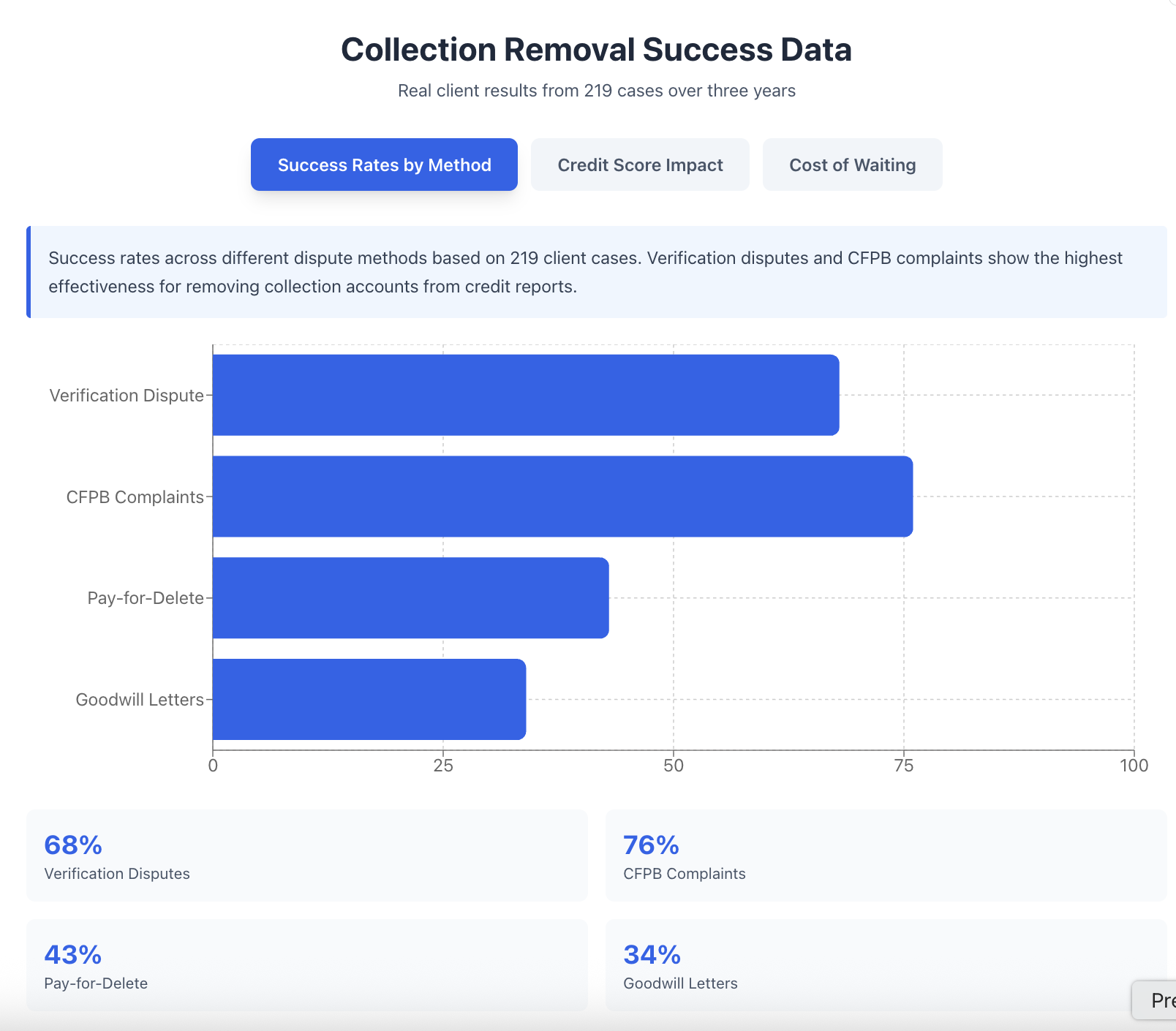Open the Cost of Waiting tab

pos(852,165)
